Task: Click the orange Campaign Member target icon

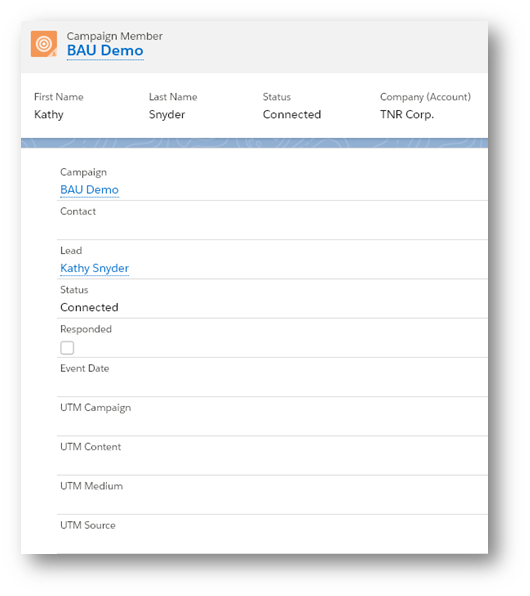Action: coord(44,44)
